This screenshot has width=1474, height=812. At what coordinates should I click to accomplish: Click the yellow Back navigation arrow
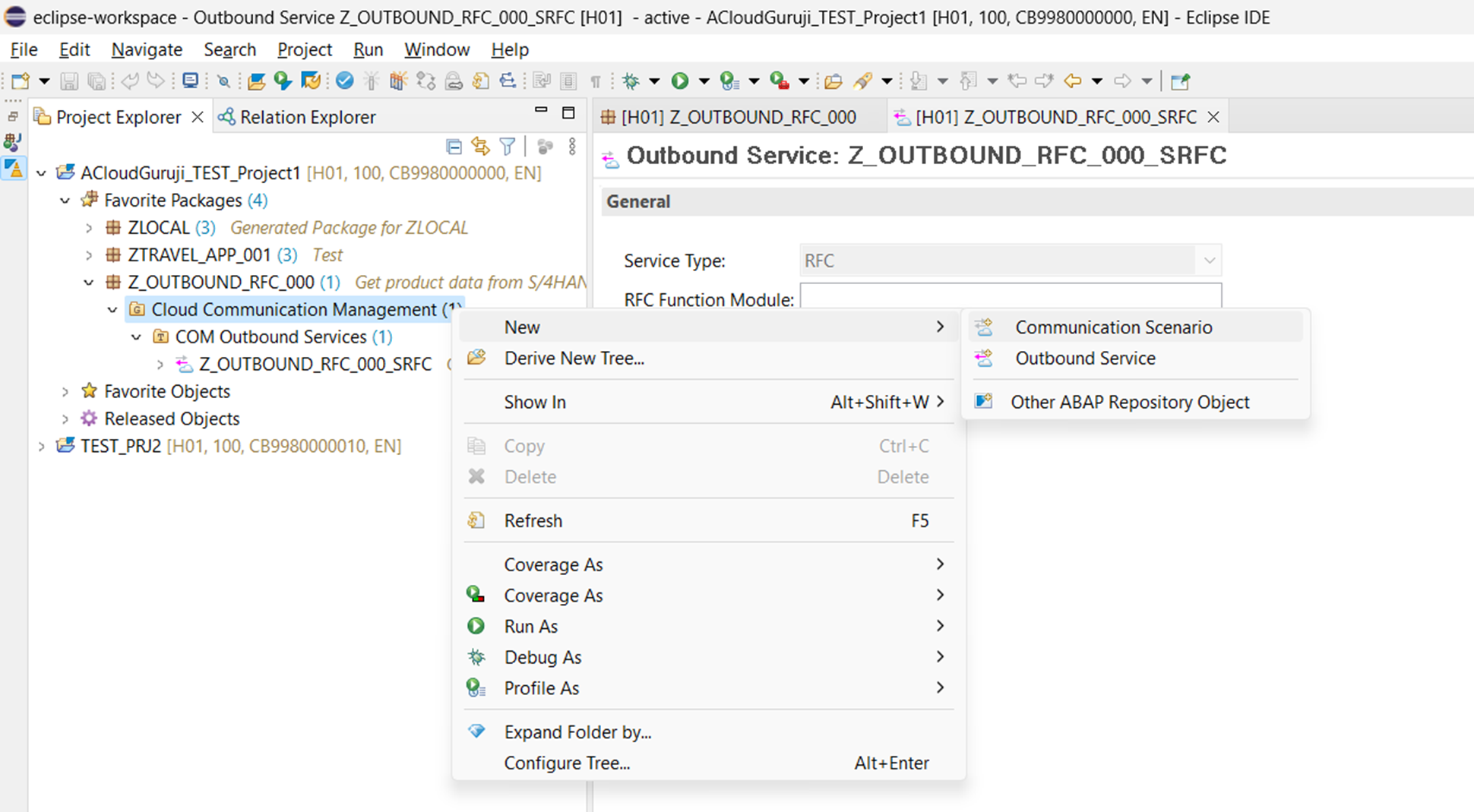point(1072,81)
